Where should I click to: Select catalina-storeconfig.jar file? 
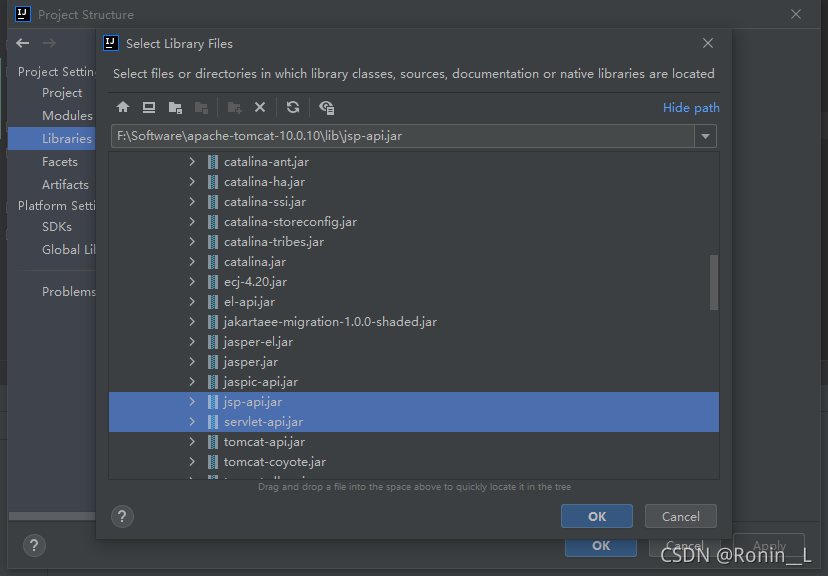click(290, 222)
